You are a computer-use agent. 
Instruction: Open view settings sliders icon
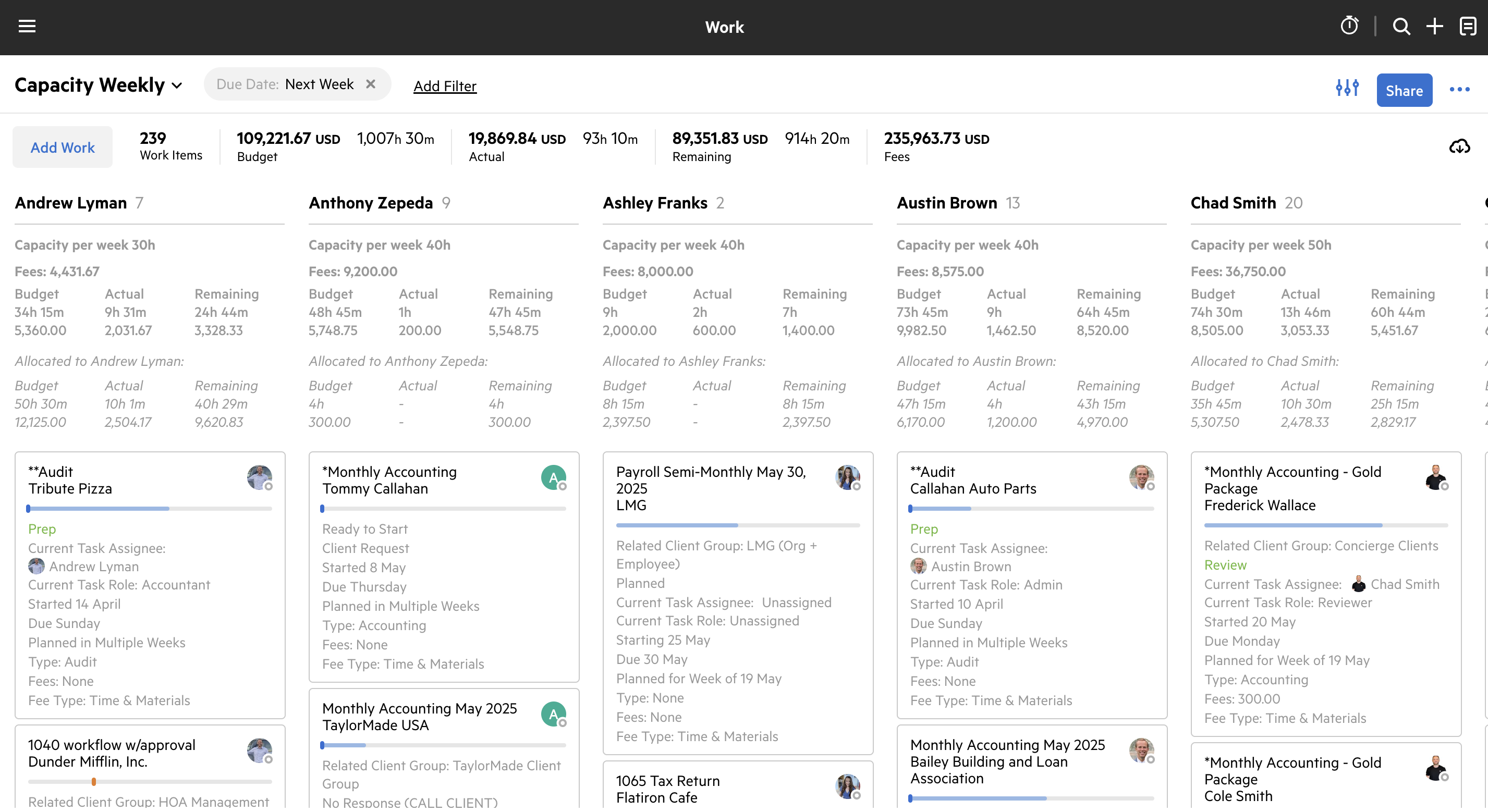coord(1347,89)
